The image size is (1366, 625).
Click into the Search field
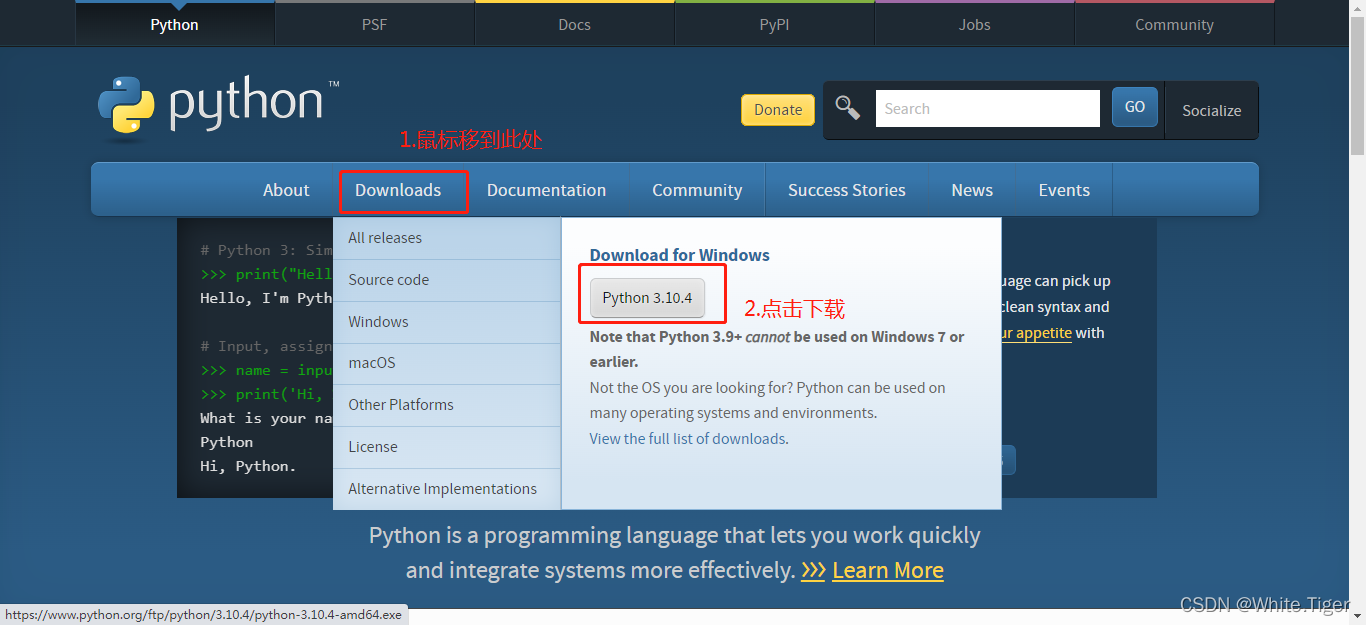[x=987, y=108]
